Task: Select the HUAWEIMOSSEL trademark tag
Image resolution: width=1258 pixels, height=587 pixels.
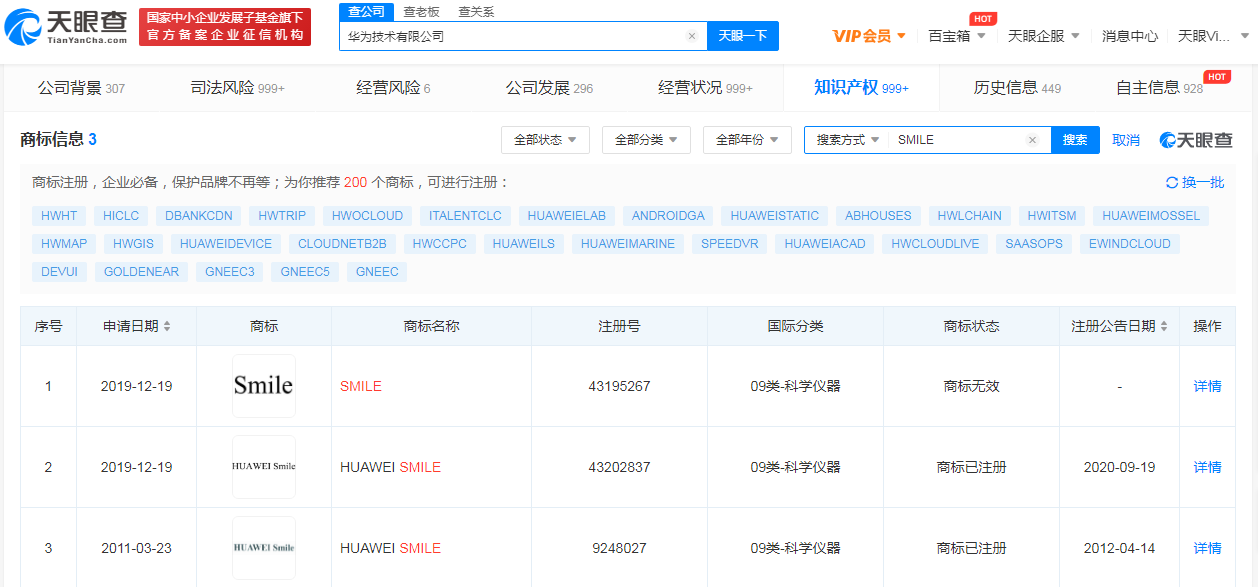Action: tap(1150, 215)
